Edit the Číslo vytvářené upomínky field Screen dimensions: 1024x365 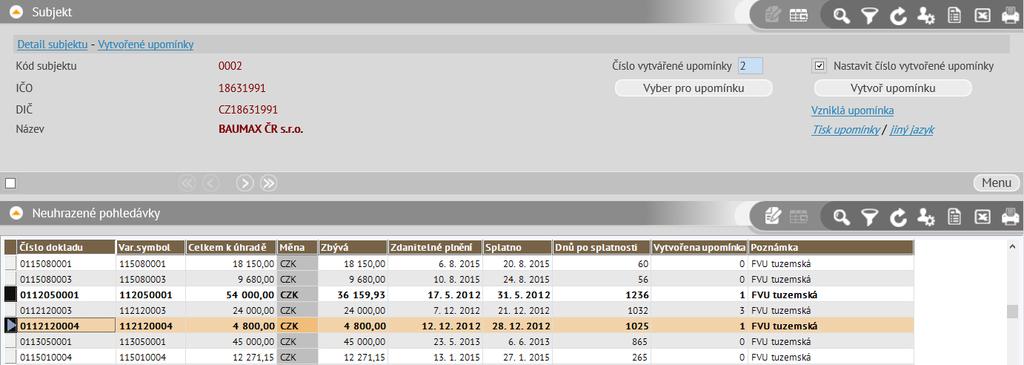(750, 65)
